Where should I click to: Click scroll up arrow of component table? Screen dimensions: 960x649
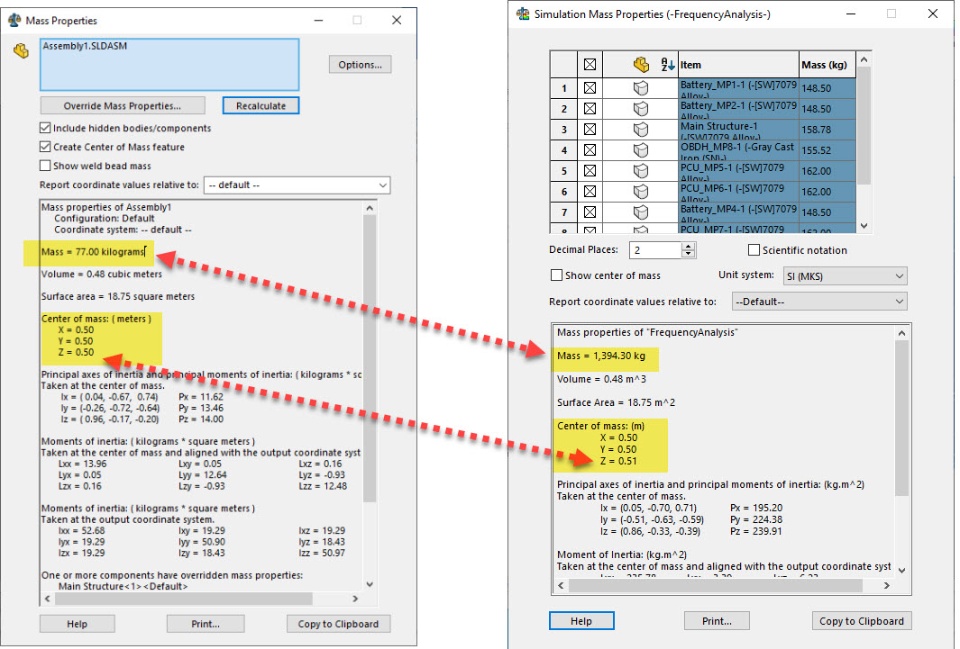coord(864,59)
